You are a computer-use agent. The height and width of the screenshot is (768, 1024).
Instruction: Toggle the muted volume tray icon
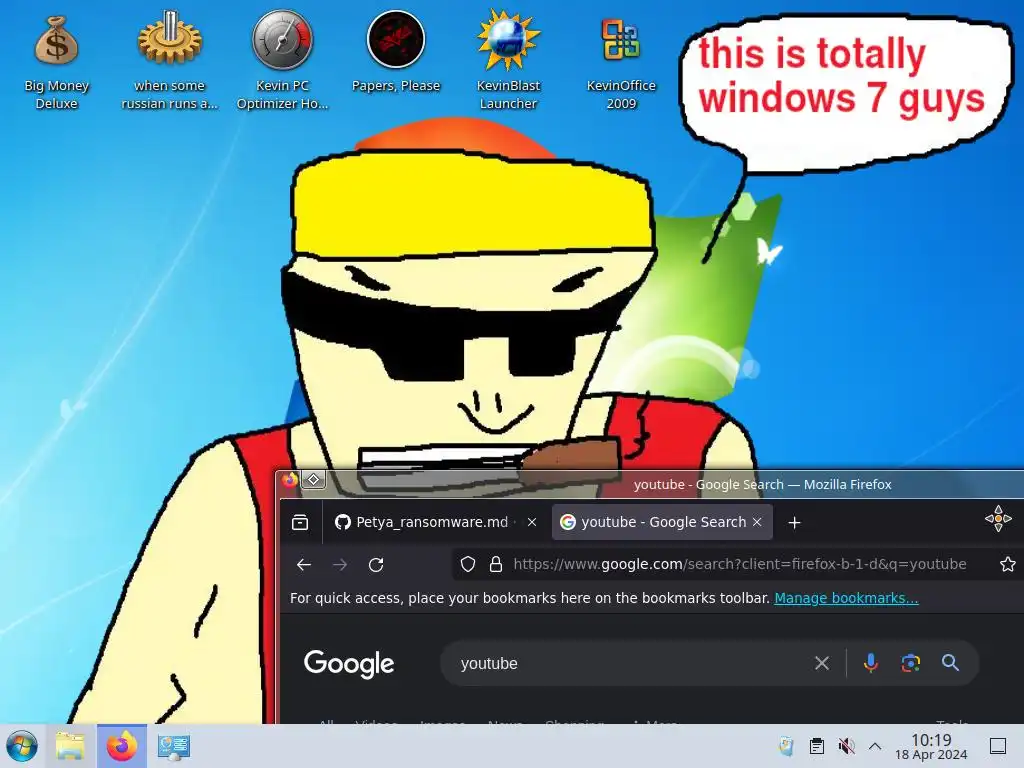click(846, 746)
